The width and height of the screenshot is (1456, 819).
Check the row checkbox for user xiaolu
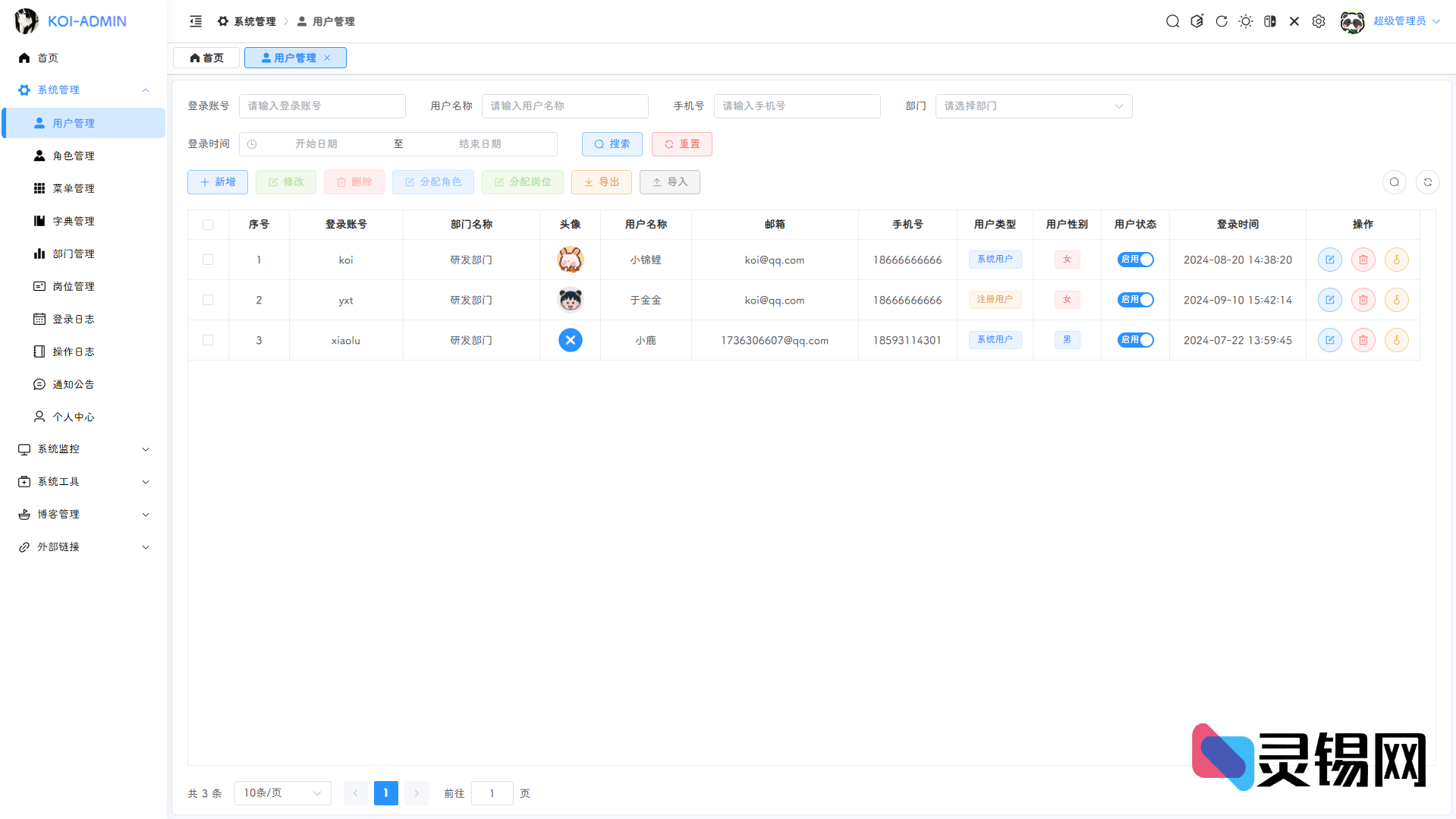(208, 340)
